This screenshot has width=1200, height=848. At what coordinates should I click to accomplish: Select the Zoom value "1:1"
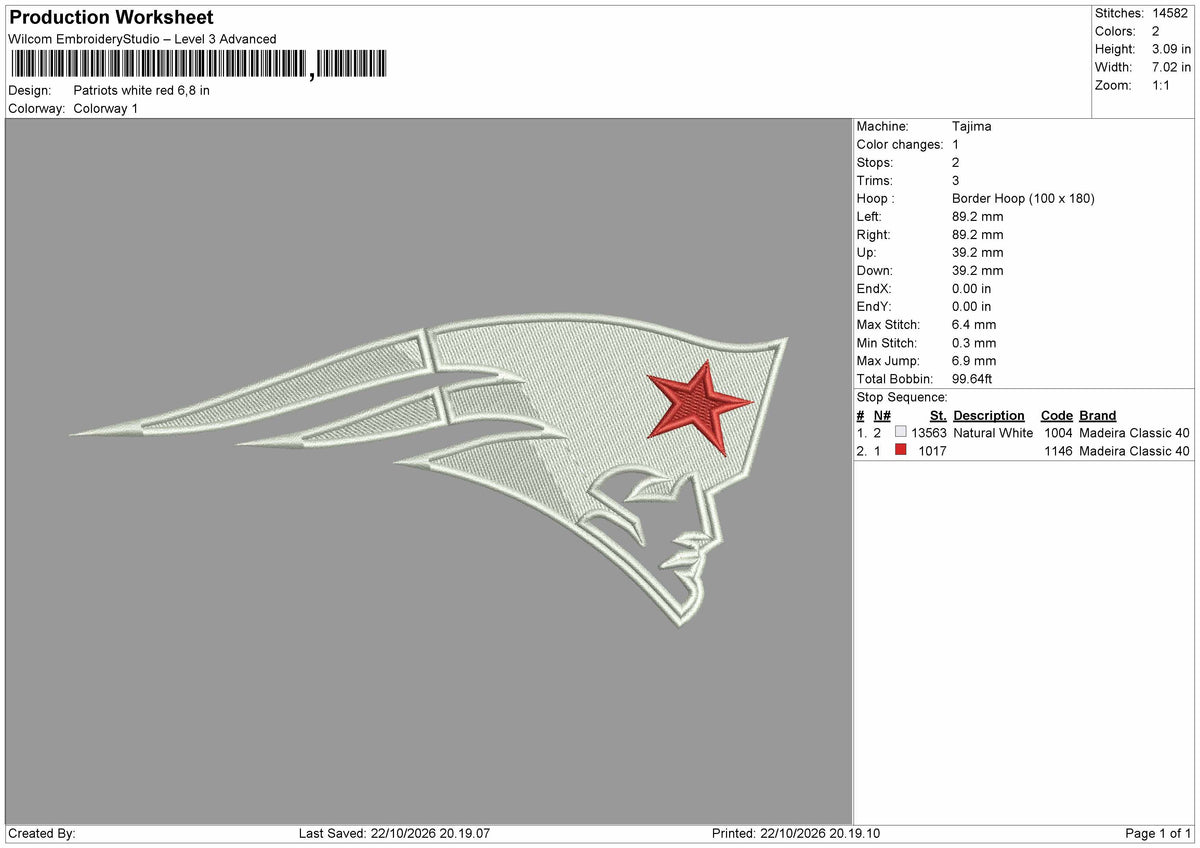pyautogui.click(x=1162, y=85)
